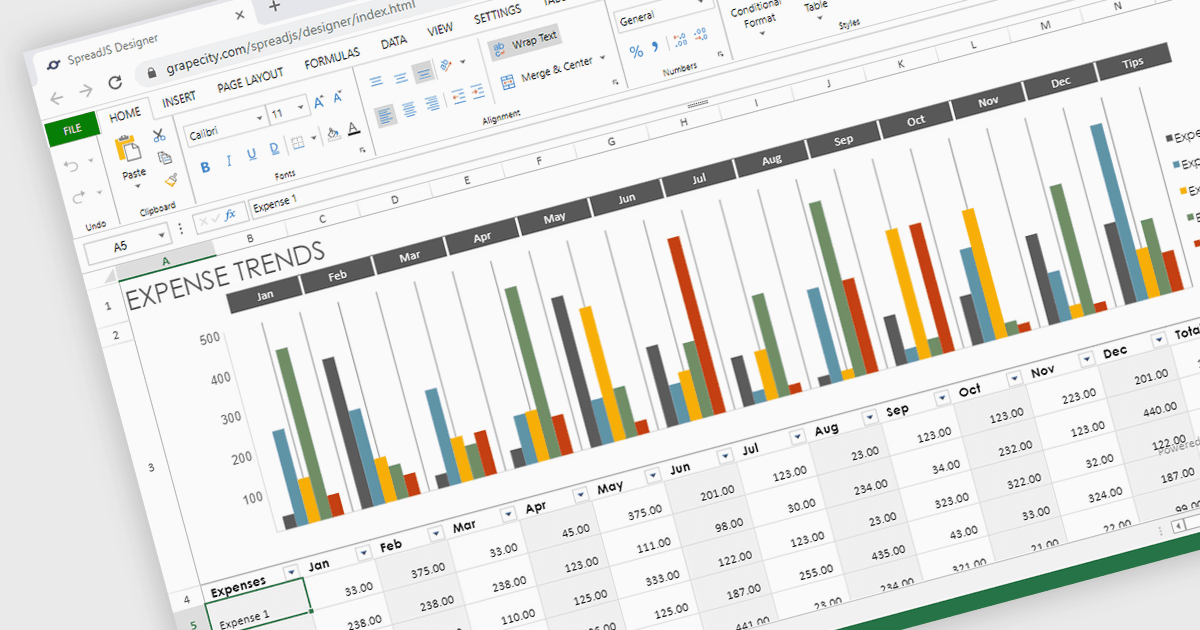Pick the Font Color swatch
Screen dimensions: 1200x630
coord(353,128)
